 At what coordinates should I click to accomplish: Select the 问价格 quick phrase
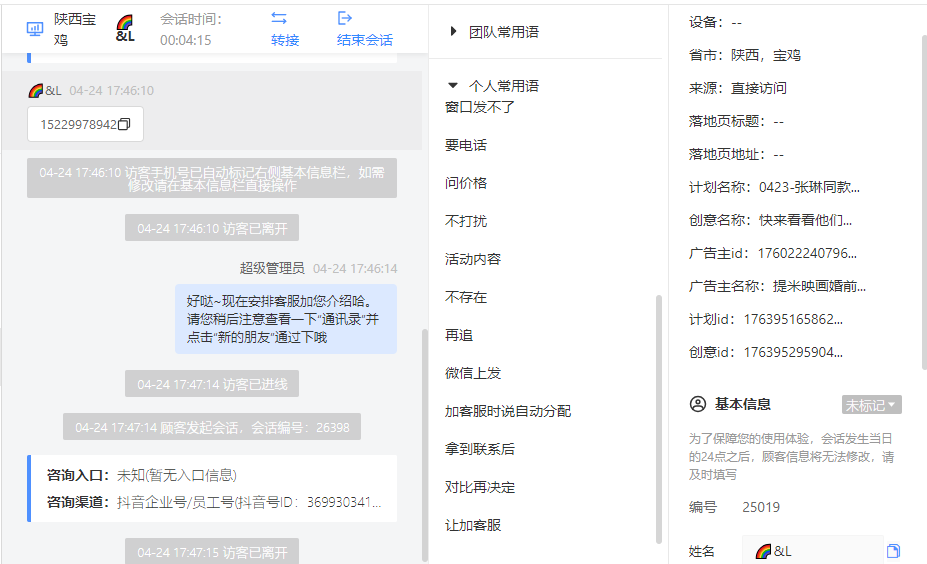tap(466, 183)
